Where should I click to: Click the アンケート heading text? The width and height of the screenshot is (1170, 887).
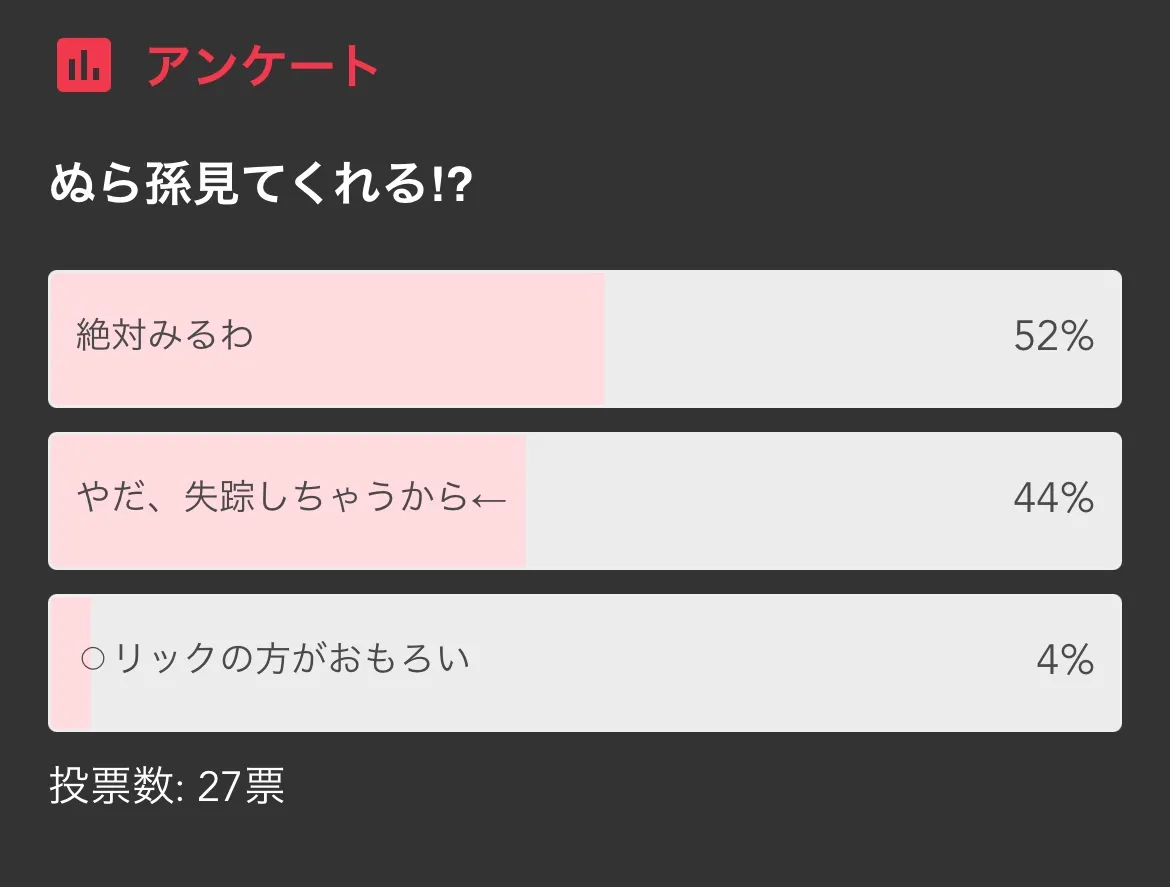point(263,67)
